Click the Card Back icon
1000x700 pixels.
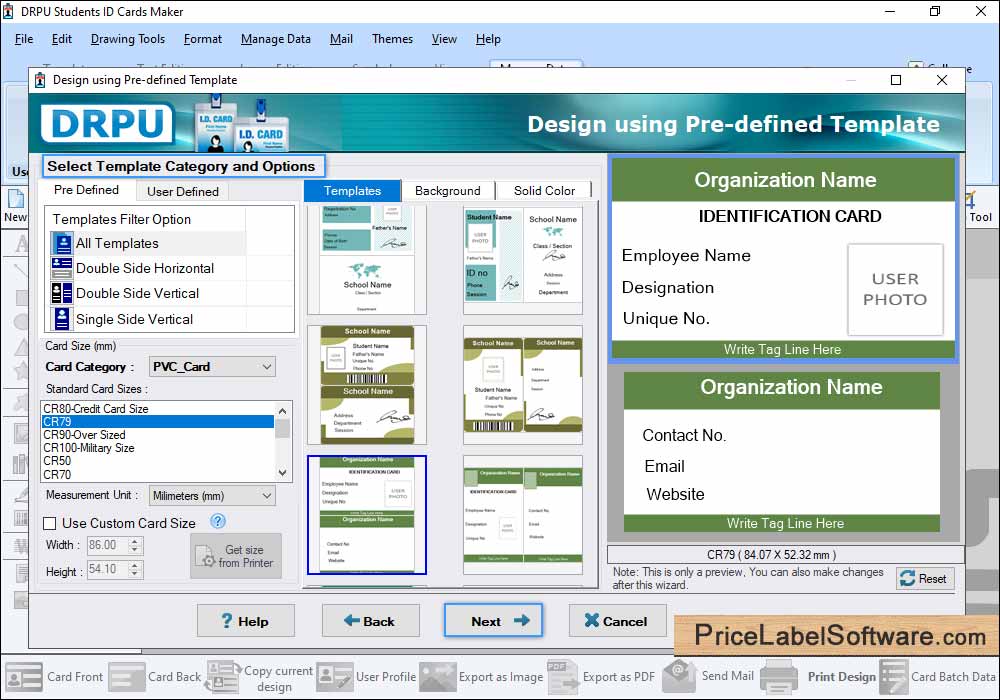pos(127,677)
